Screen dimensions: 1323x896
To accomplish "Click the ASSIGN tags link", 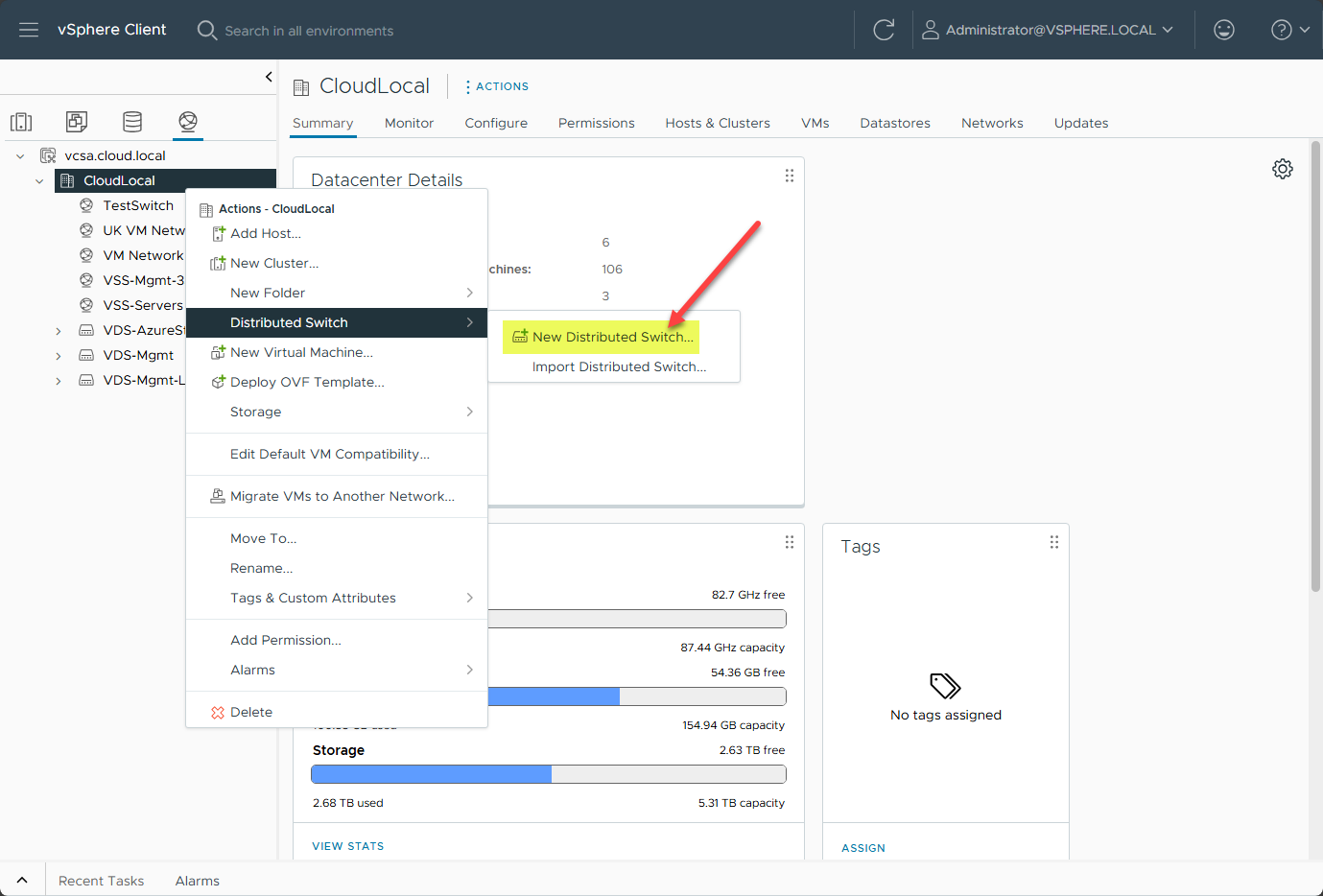I will [x=863, y=848].
